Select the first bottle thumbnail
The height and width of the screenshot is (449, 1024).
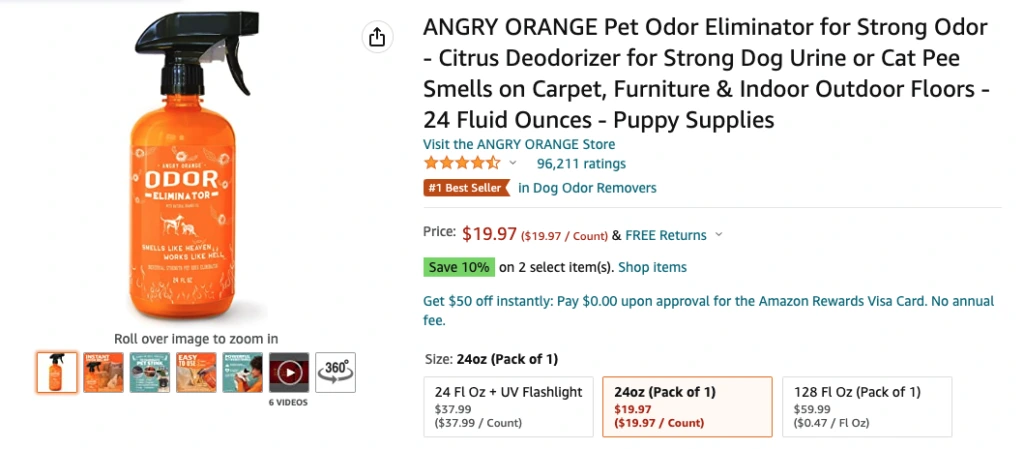[x=57, y=372]
